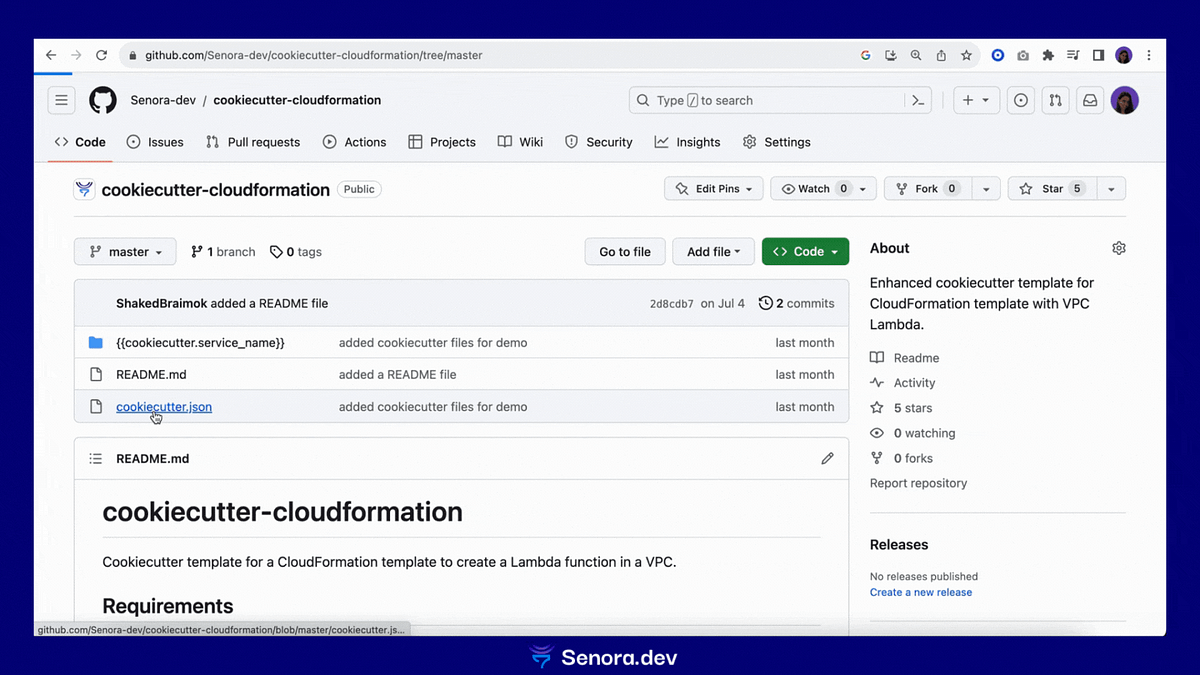
Task: Open the green Code dropdown button
Action: click(805, 252)
